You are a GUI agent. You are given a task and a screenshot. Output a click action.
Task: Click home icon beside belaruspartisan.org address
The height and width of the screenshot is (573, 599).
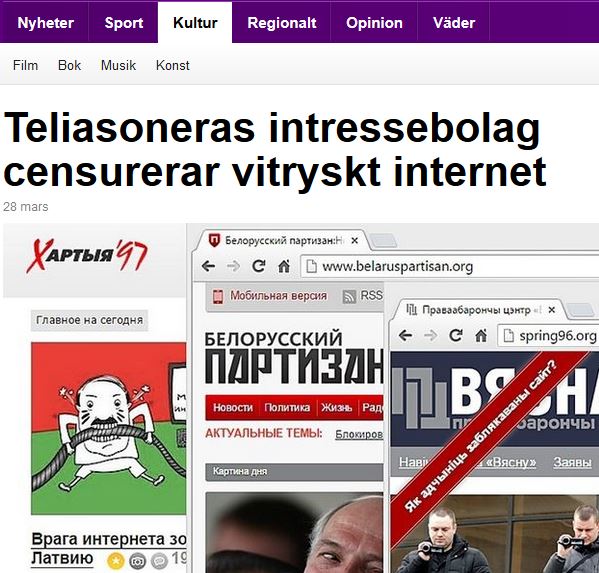point(283,266)
